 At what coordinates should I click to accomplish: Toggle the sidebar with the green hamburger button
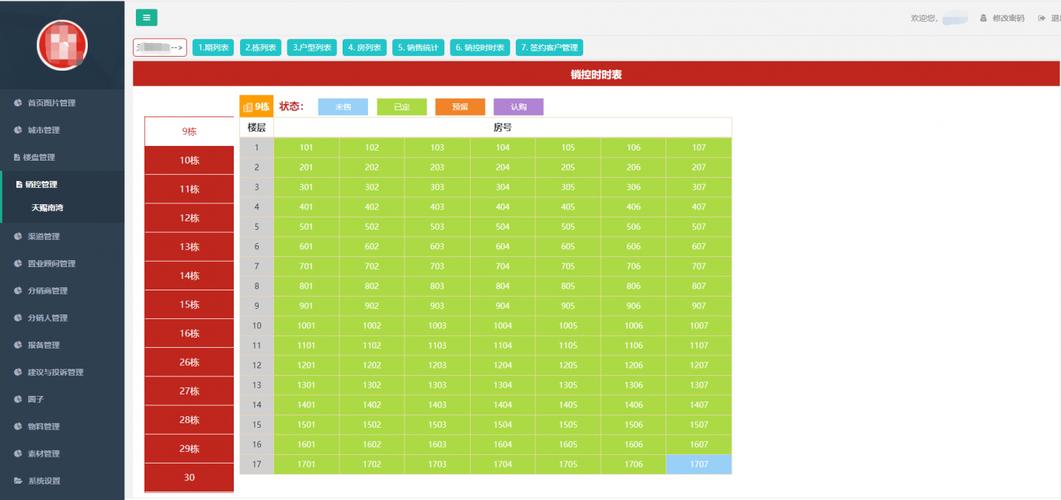[x=146, y=17]
